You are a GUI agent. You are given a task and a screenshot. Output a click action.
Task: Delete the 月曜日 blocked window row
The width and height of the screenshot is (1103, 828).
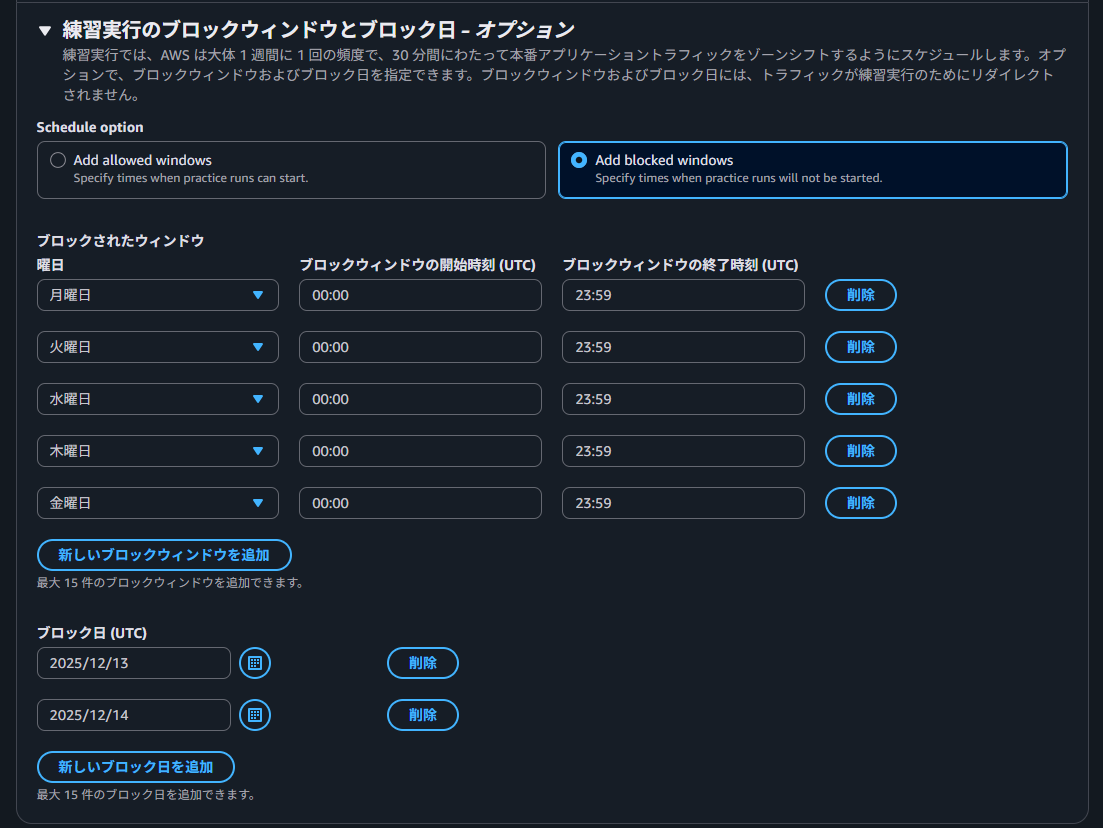click(860, 295)
